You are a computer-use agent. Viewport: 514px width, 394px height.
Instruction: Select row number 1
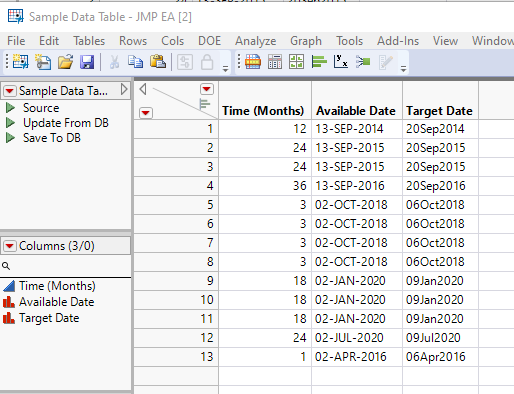point(176,129)
